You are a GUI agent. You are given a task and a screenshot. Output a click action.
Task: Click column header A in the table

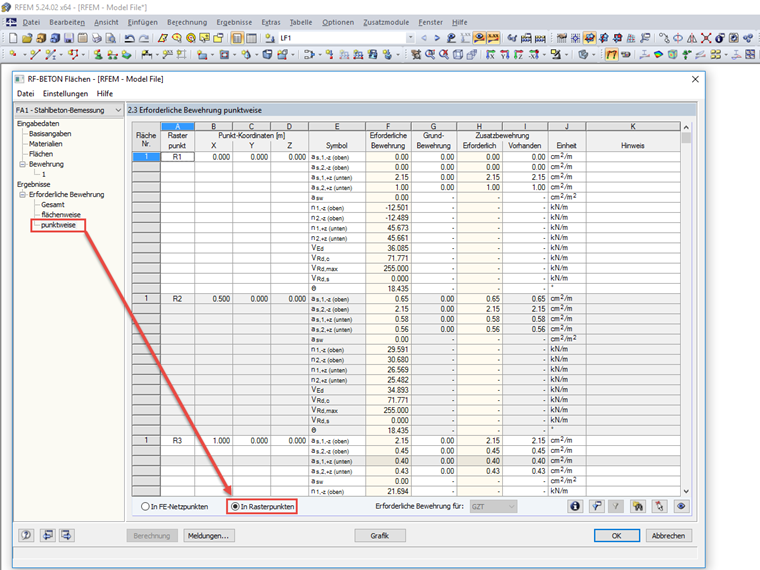tap(177, 127)
